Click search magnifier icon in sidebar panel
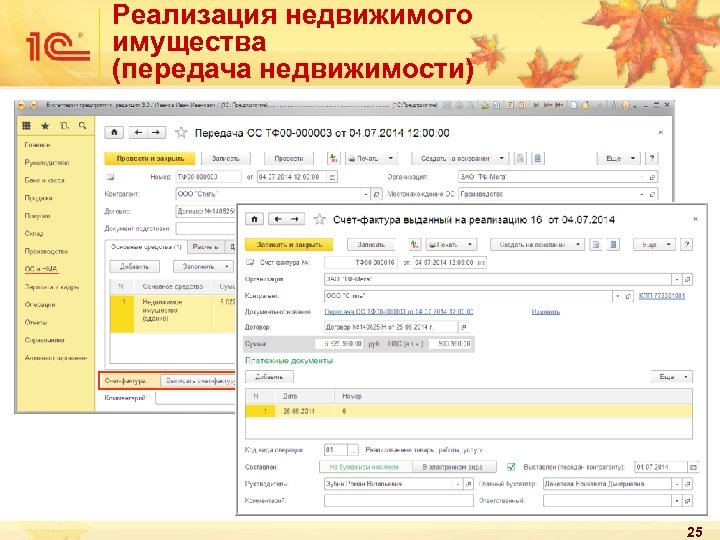This screenshot has width=720, height=540. [82, 125]
